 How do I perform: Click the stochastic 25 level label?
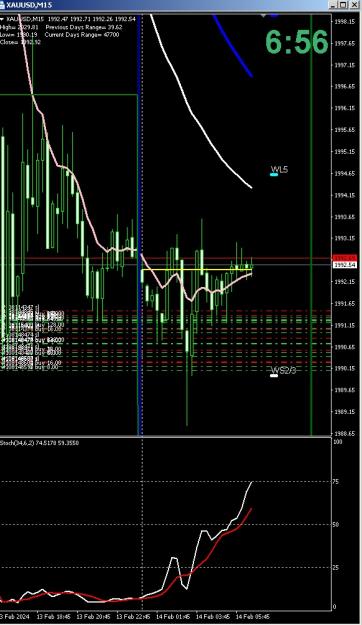(336, 568)
